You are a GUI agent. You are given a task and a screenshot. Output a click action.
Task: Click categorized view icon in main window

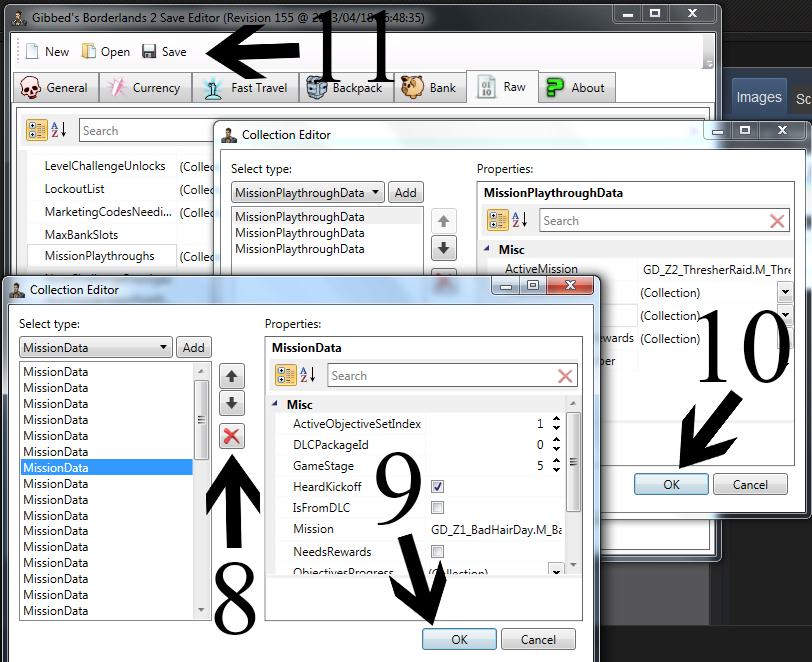point(37,131)
